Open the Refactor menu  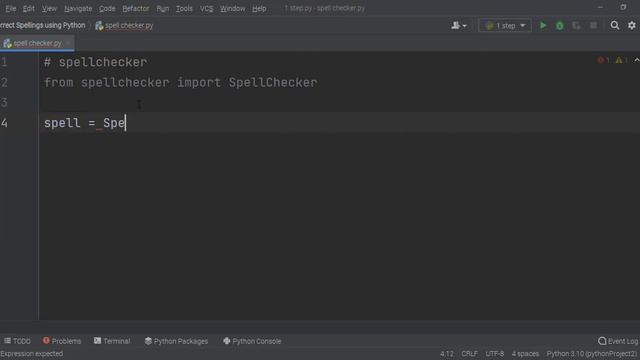tap(136, 8)
